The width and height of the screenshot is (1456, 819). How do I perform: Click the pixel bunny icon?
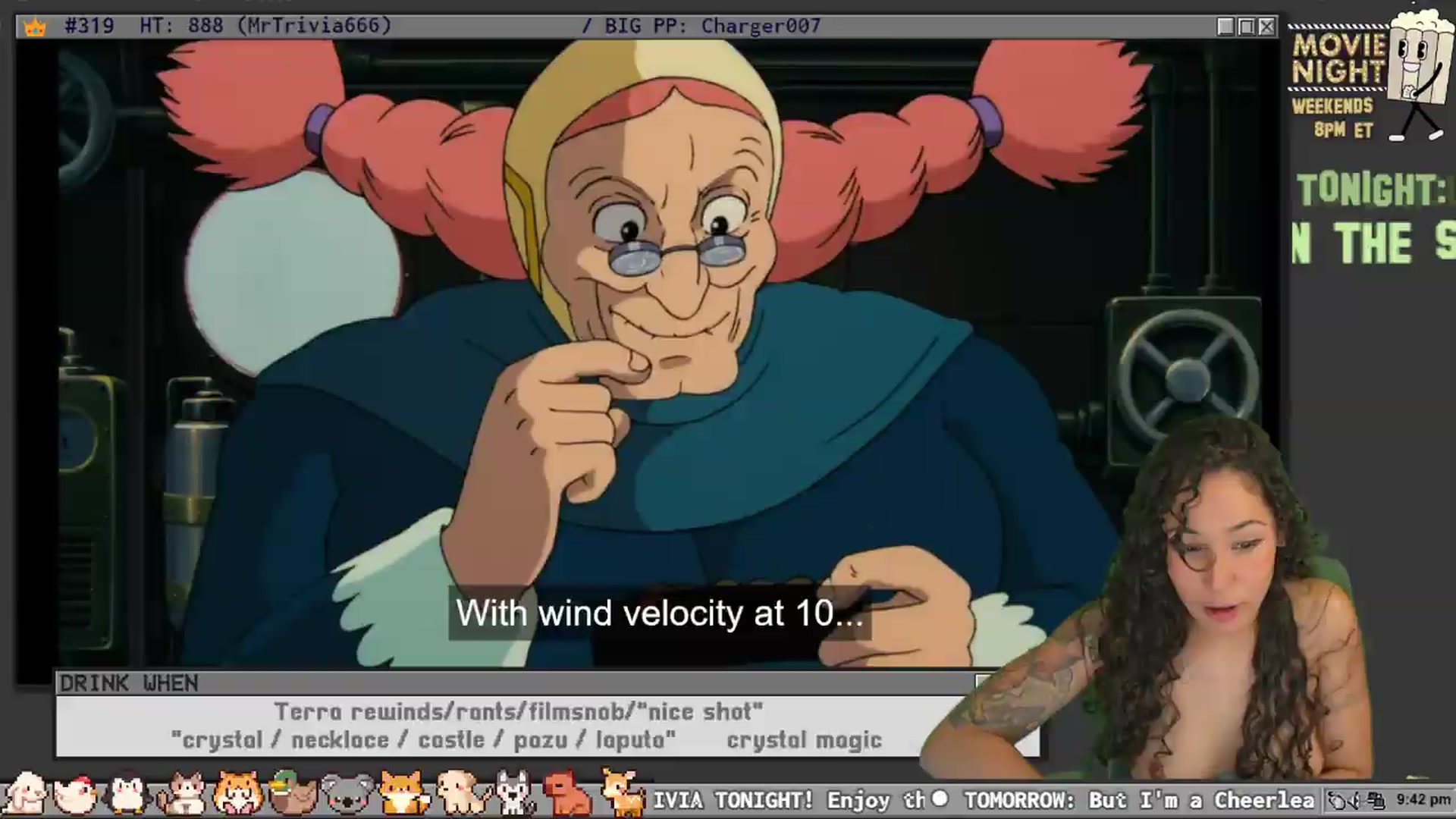coord(24,793)
